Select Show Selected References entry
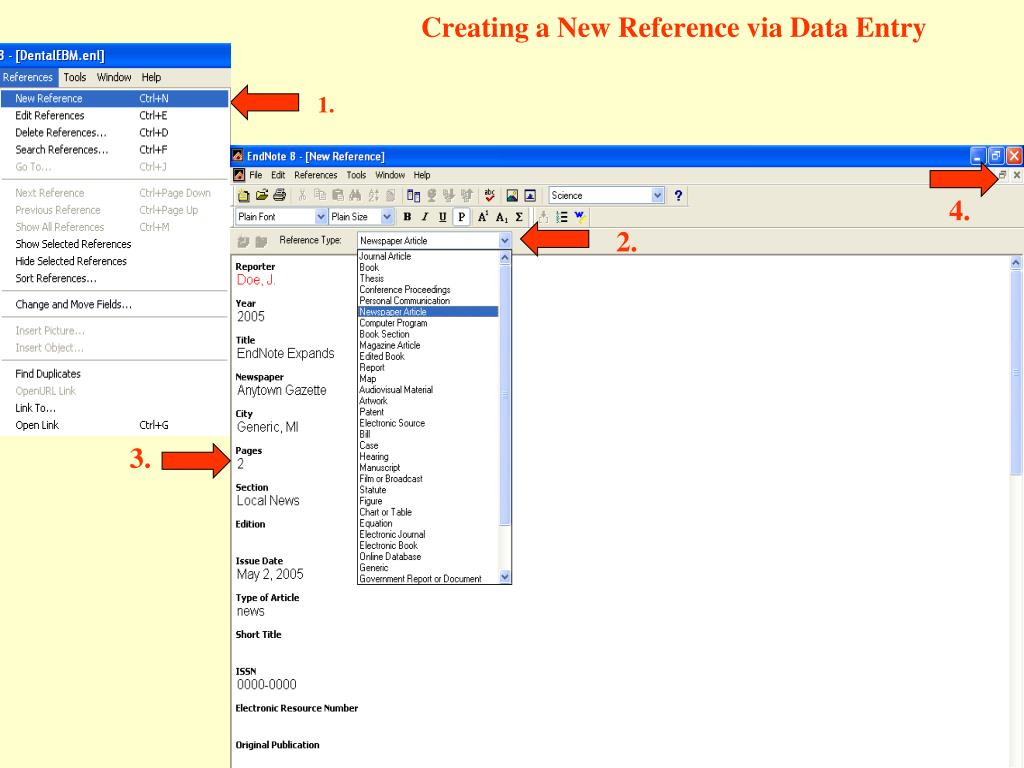Screen dimensions: 1024x768 (x=115, y=244)
